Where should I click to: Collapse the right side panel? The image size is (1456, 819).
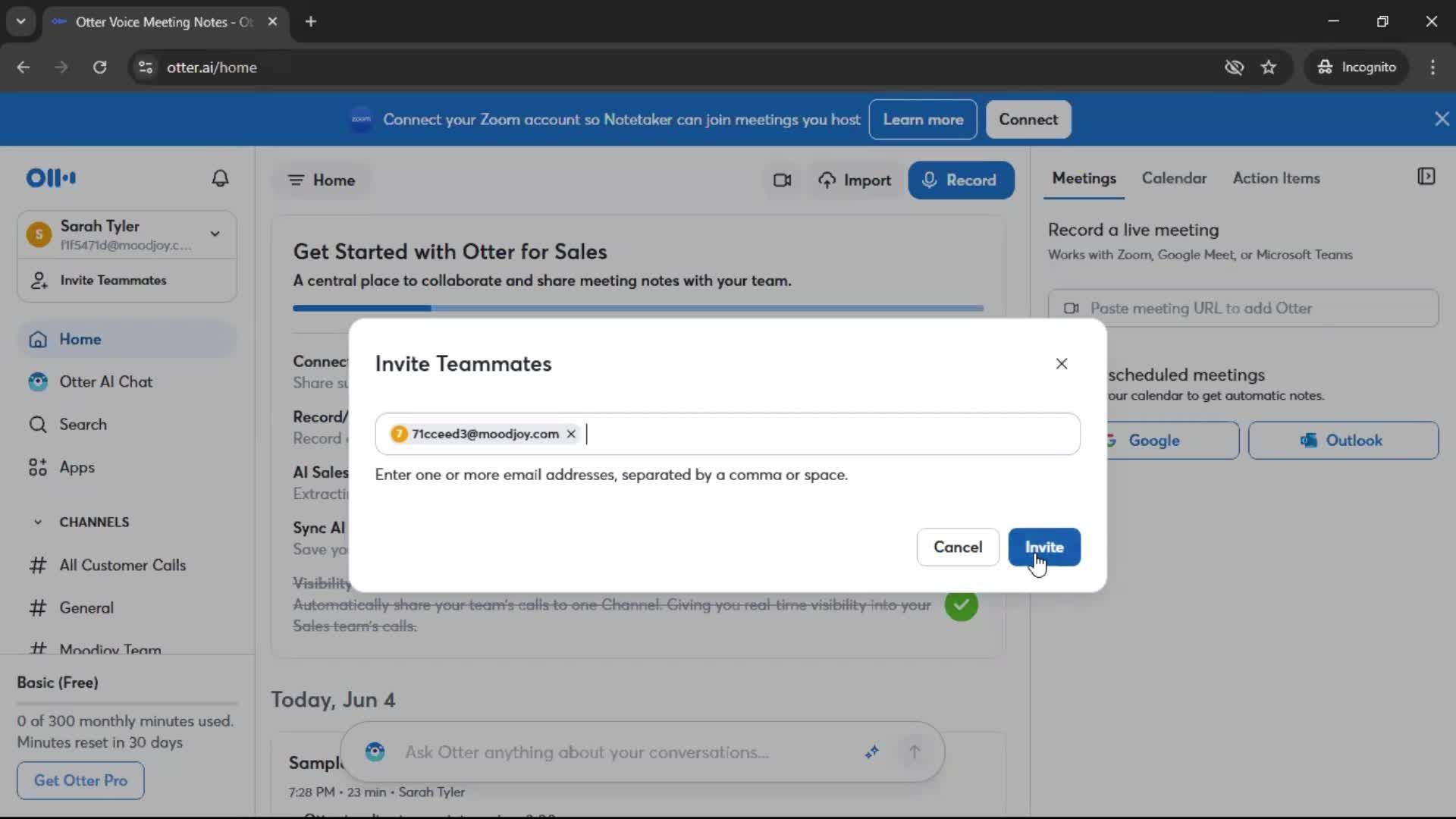(1426, 177)
